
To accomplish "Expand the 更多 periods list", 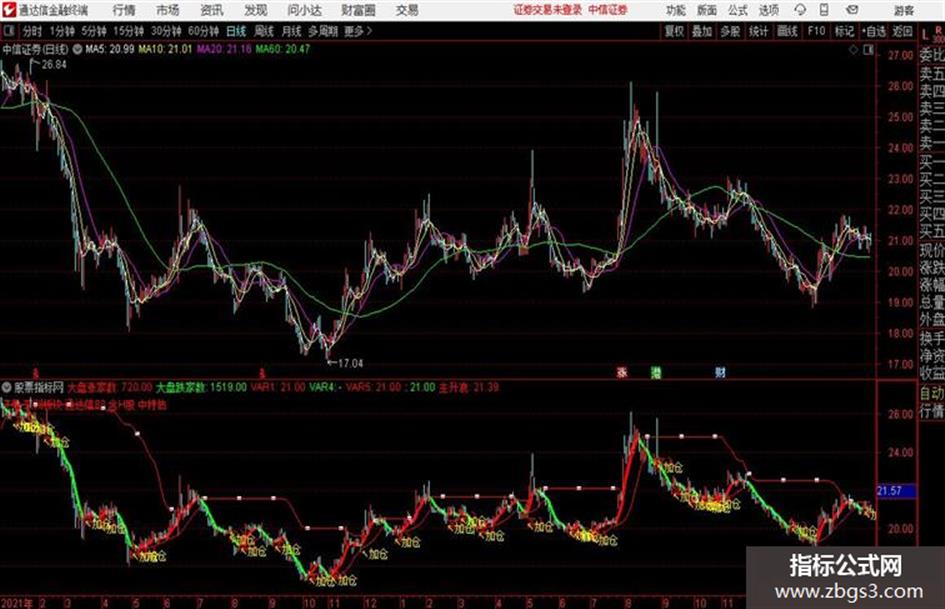I will 358,31.
